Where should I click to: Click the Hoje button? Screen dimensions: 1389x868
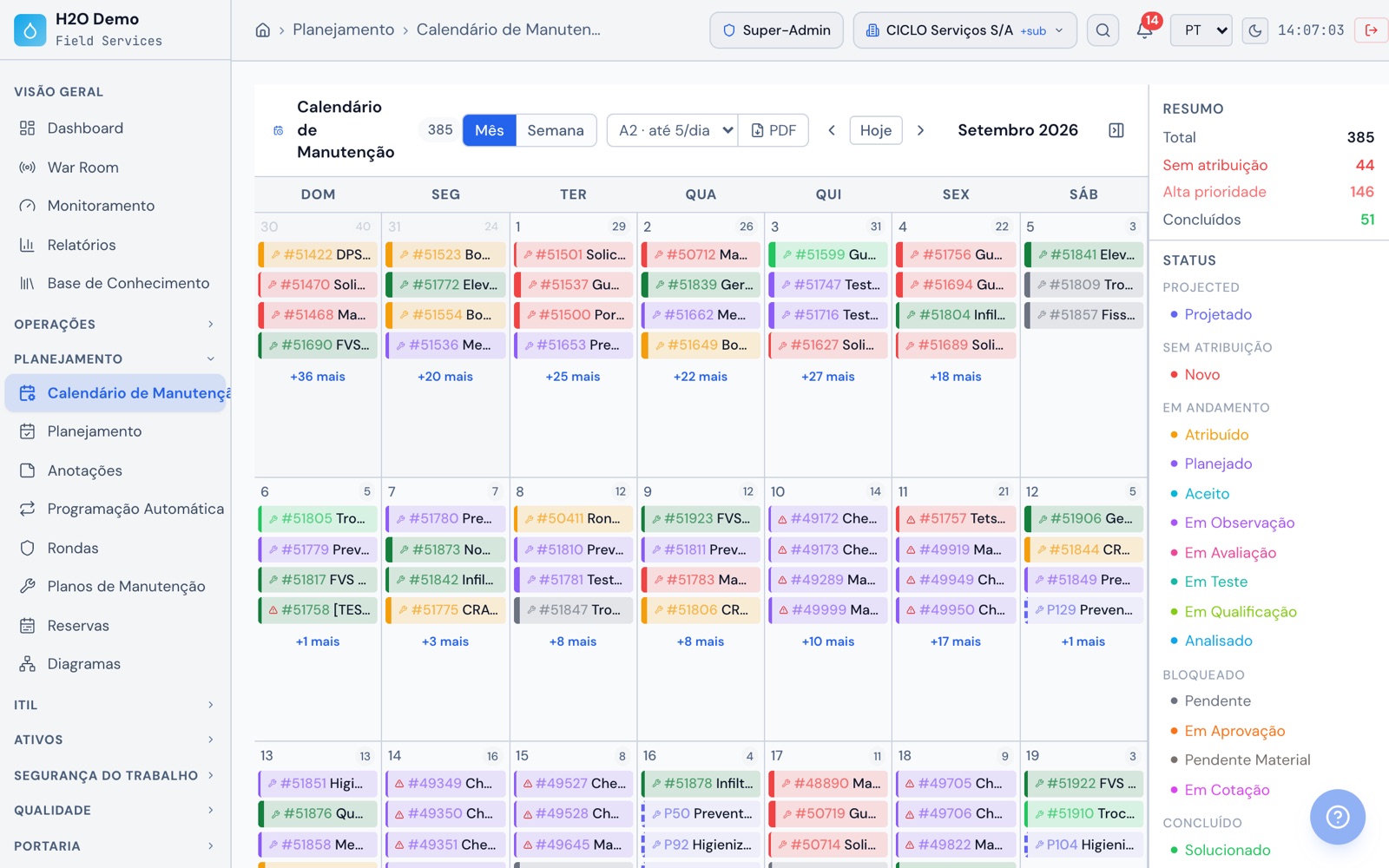[876, 130]
